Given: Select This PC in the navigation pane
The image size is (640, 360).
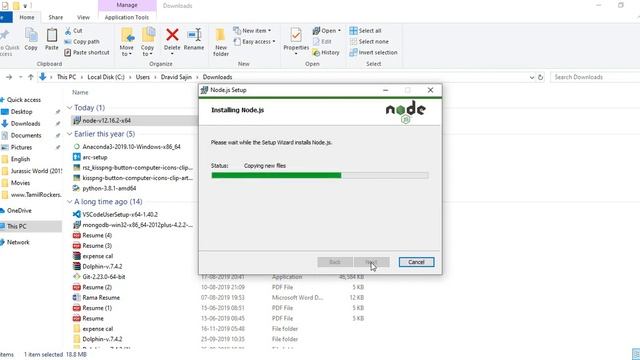Looking at the screenshot, I should click(x=16, y=226).
